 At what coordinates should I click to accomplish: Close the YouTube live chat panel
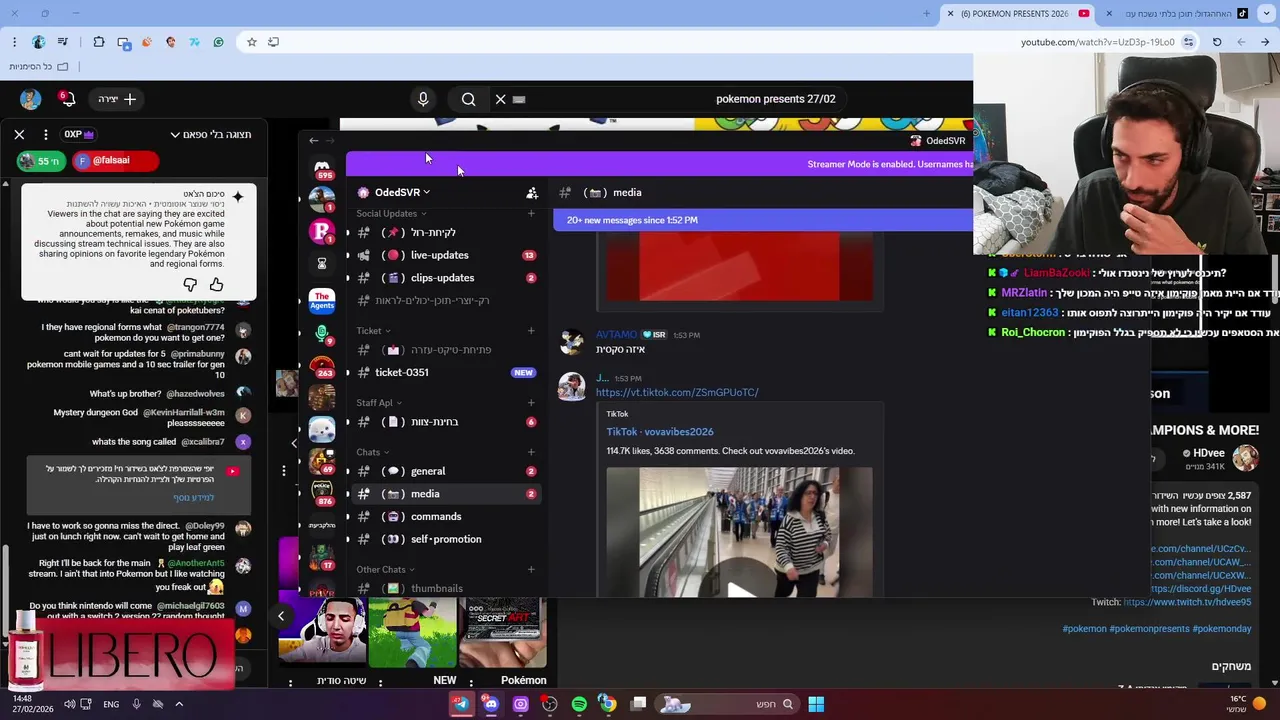pyautogui.click(x=19, y=134)
